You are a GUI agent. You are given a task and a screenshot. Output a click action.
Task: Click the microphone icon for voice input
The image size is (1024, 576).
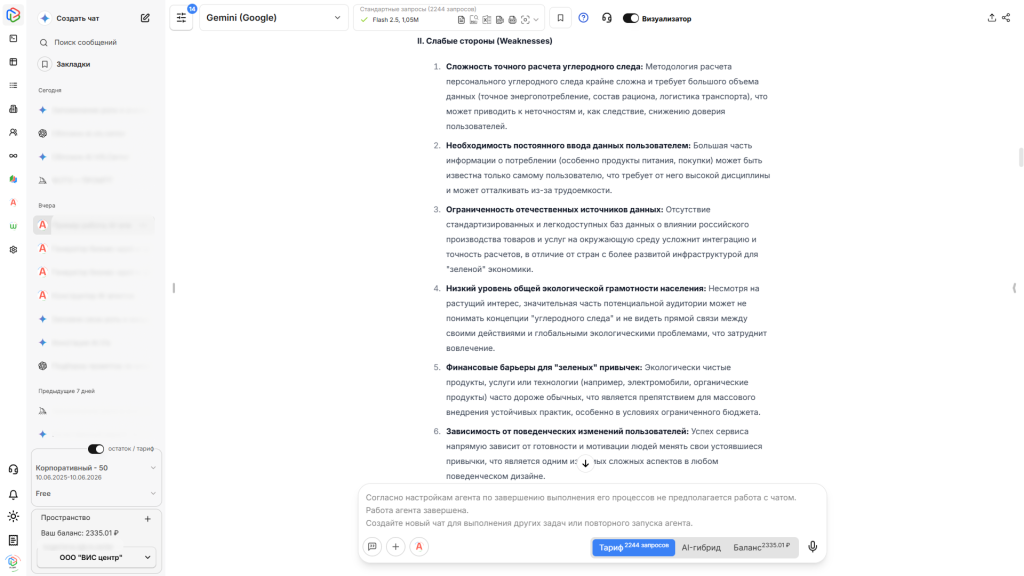pos(812,547)
